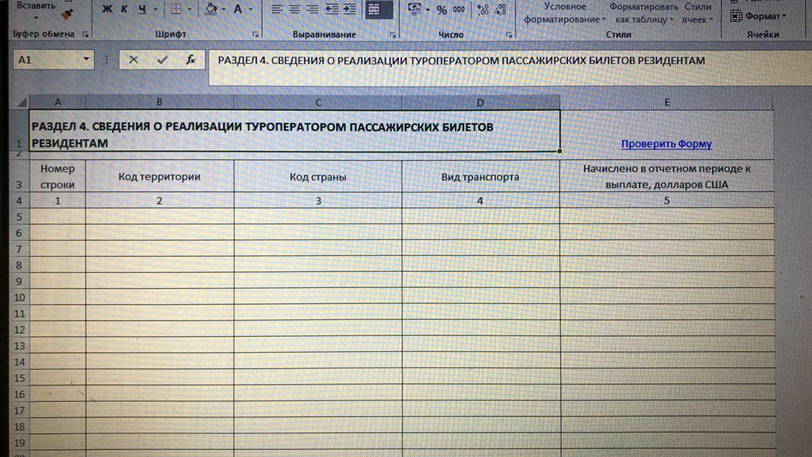Toggle Merge and Center button
This screenshot has width=812, height=457.
[x=374, y=10]
